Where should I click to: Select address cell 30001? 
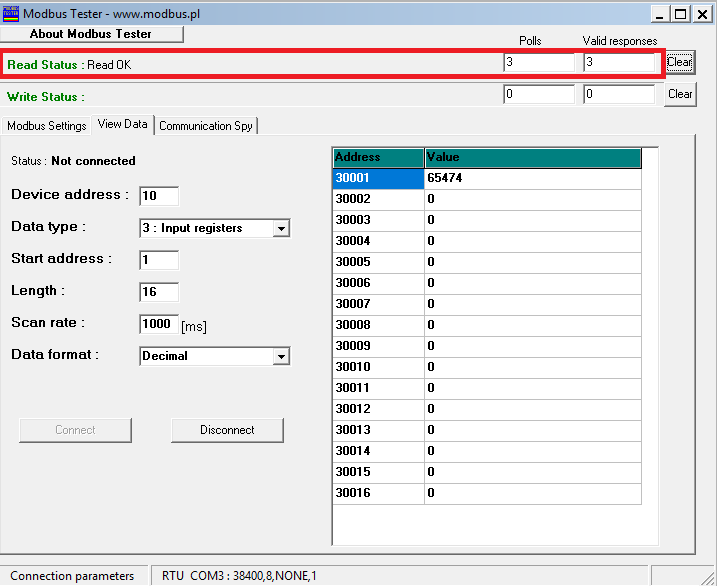(x=379, y=178)
